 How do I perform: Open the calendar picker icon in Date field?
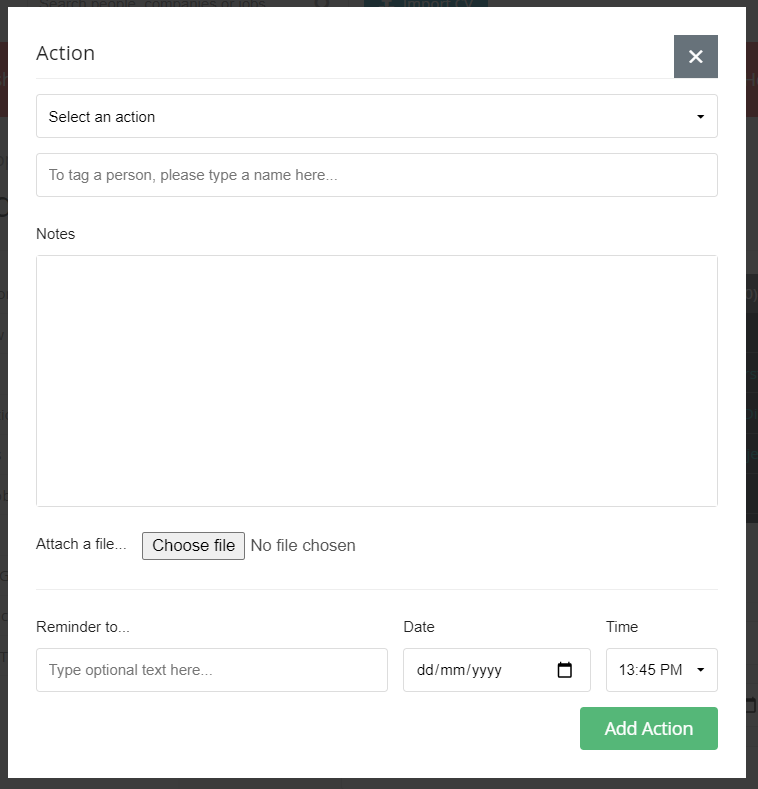tap(565, 670)
